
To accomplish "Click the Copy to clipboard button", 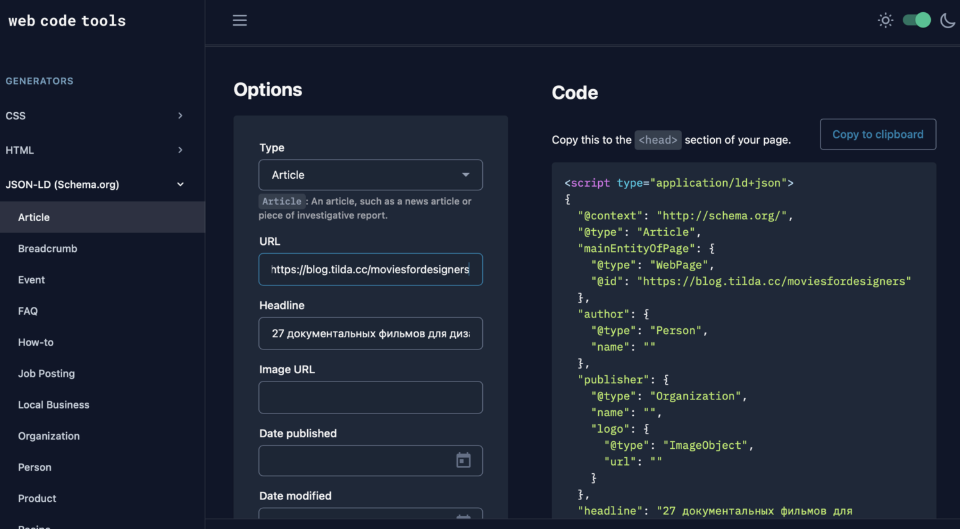I will [x=878, y=134].
